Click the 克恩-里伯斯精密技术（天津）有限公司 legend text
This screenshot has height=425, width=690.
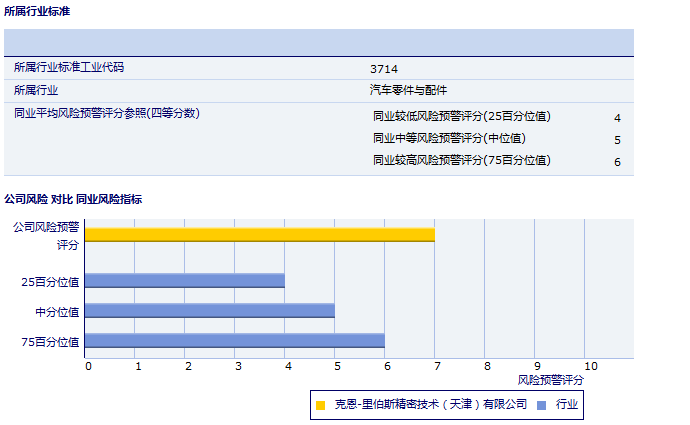click(x=430, y=404)
